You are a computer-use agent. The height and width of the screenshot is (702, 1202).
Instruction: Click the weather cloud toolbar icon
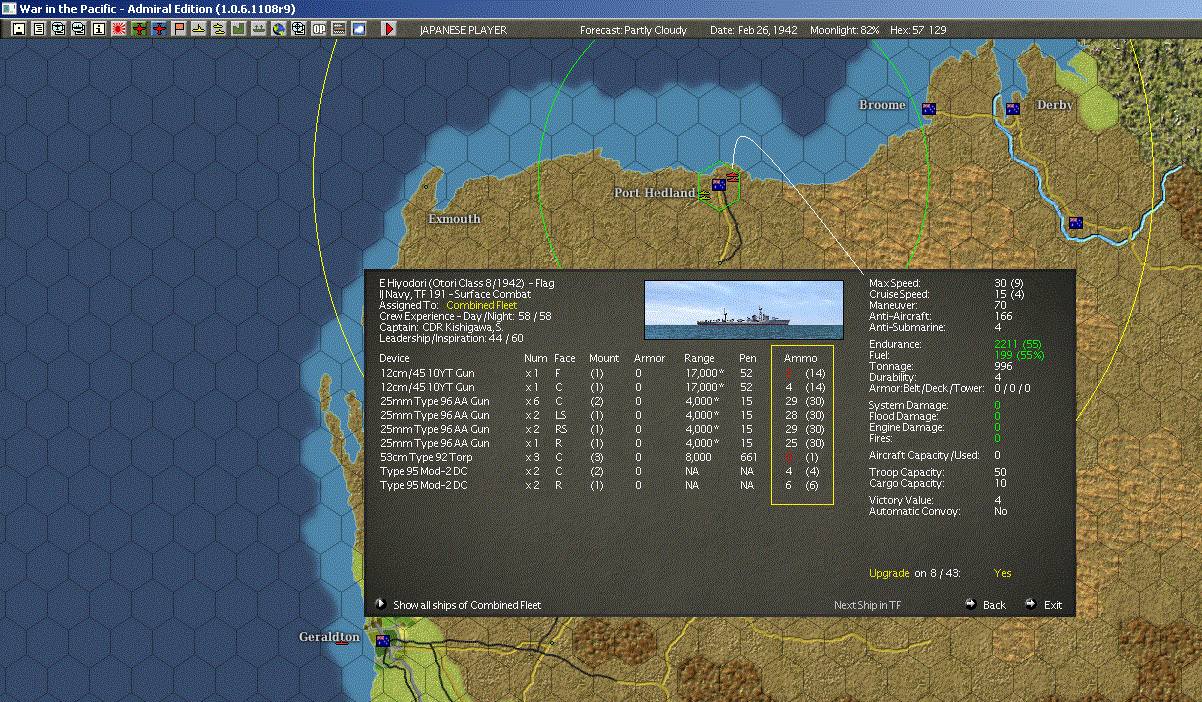(x=359, y=29)
